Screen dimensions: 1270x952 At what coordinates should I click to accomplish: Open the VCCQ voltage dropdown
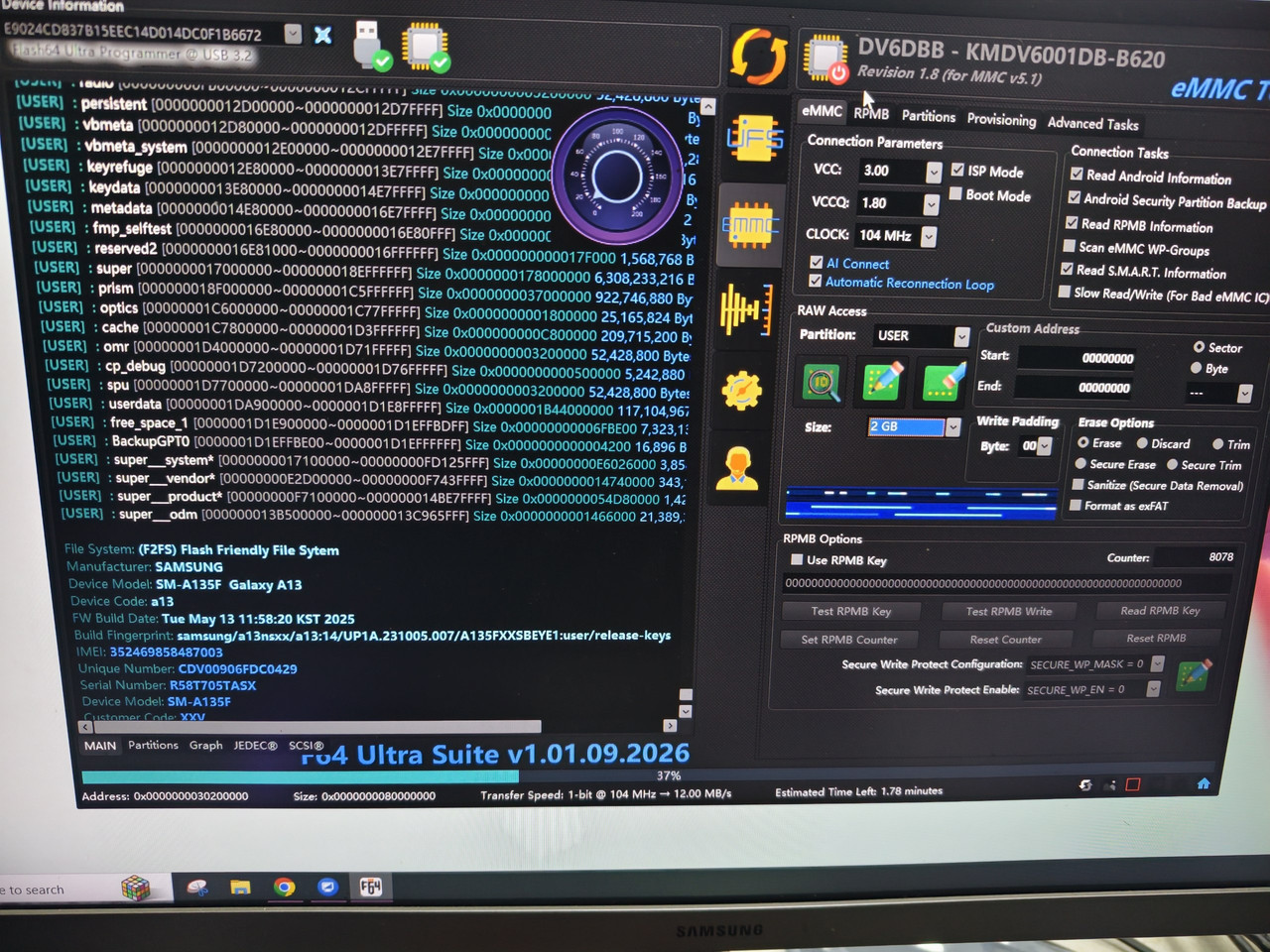pos(931,204)
